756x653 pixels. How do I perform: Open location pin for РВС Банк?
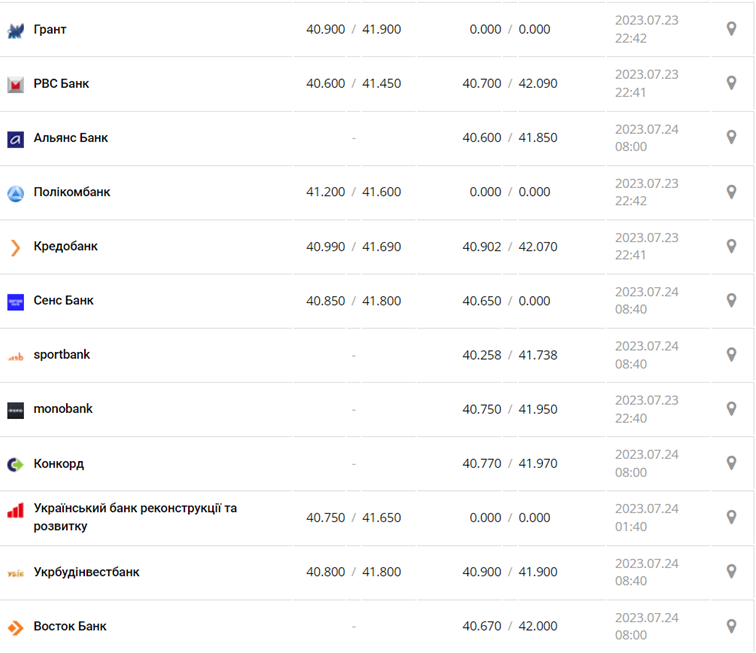pyautogui.click(x=731, y=83)
